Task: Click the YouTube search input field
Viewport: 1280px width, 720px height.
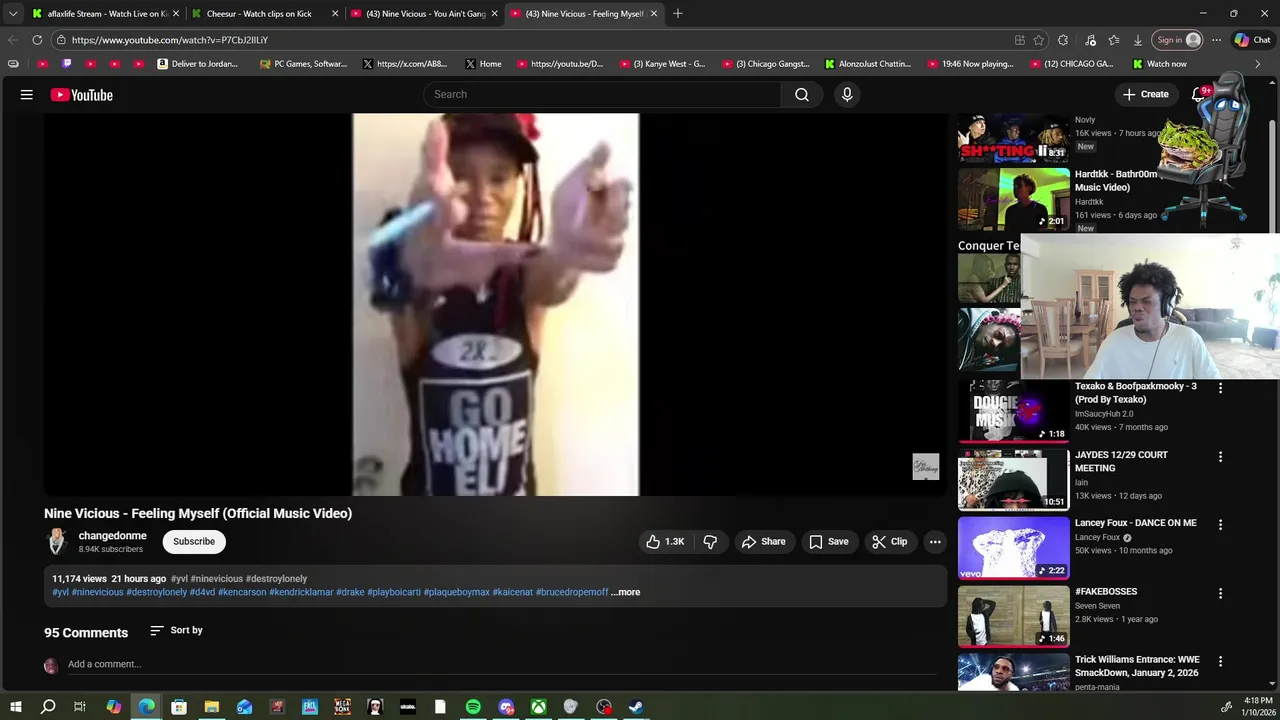Action: tap(603, 94)
